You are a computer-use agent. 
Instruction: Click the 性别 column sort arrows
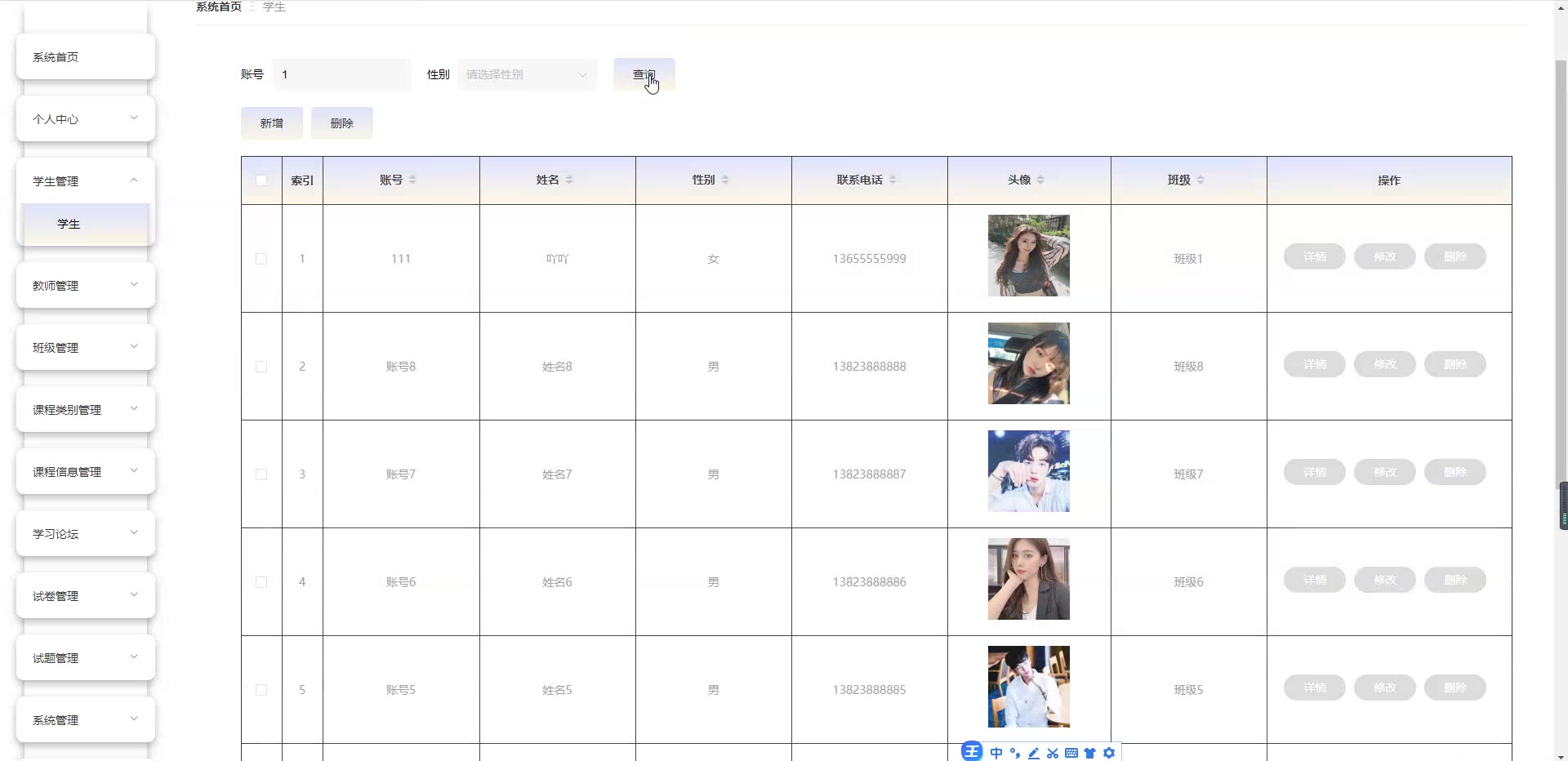725,180
